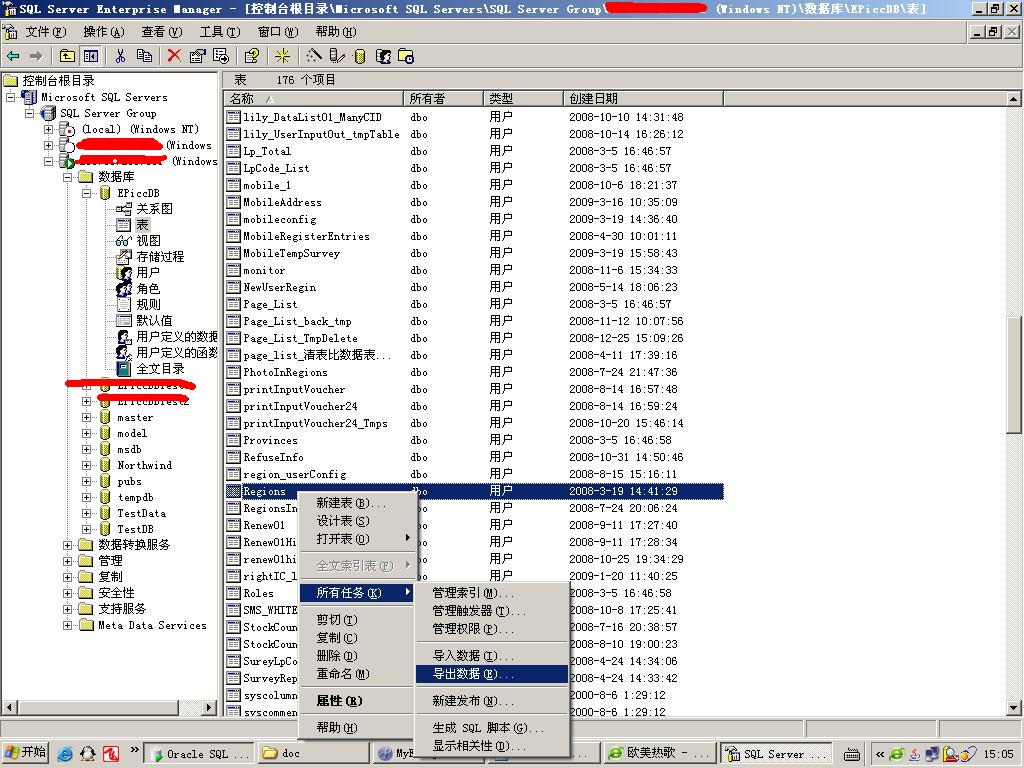Click the 开始 Start button

click(25, 753)
